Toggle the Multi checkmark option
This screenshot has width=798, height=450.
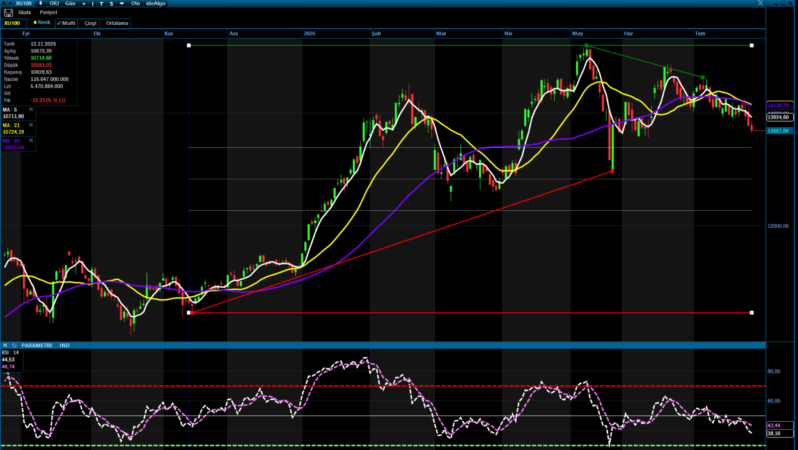click(66, 23)
